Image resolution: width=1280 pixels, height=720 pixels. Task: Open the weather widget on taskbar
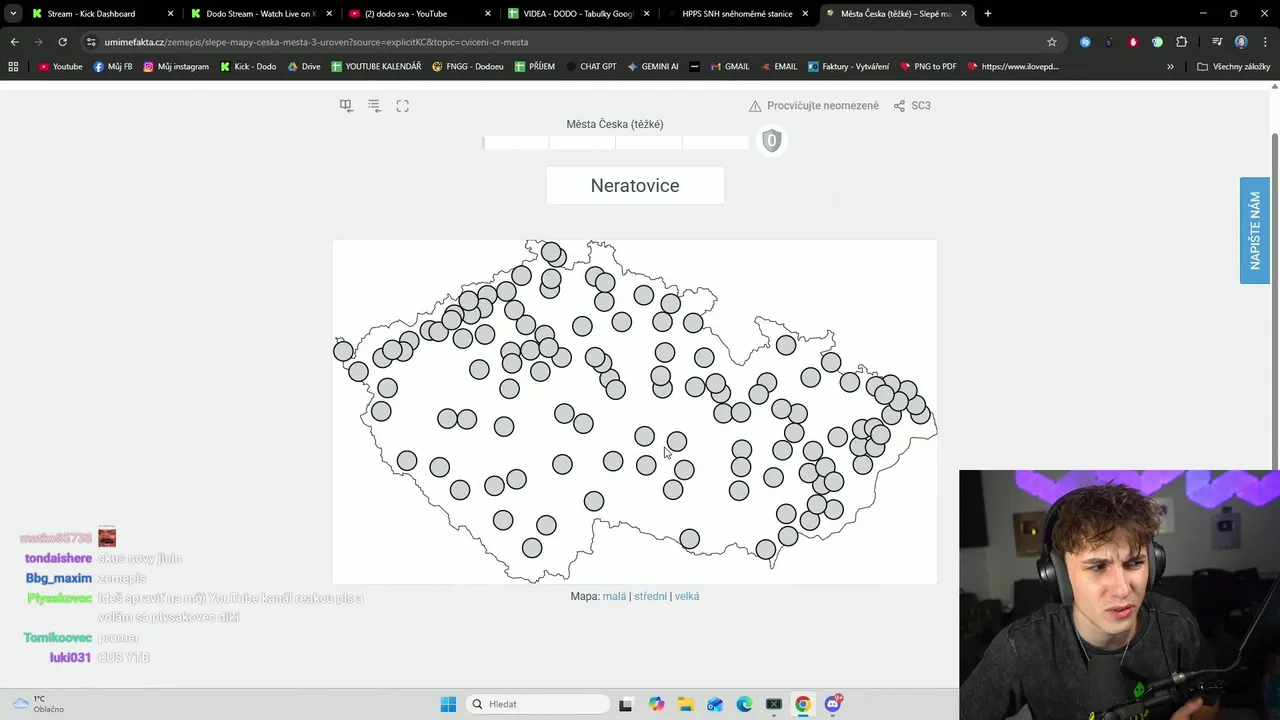tap(36, 704)
